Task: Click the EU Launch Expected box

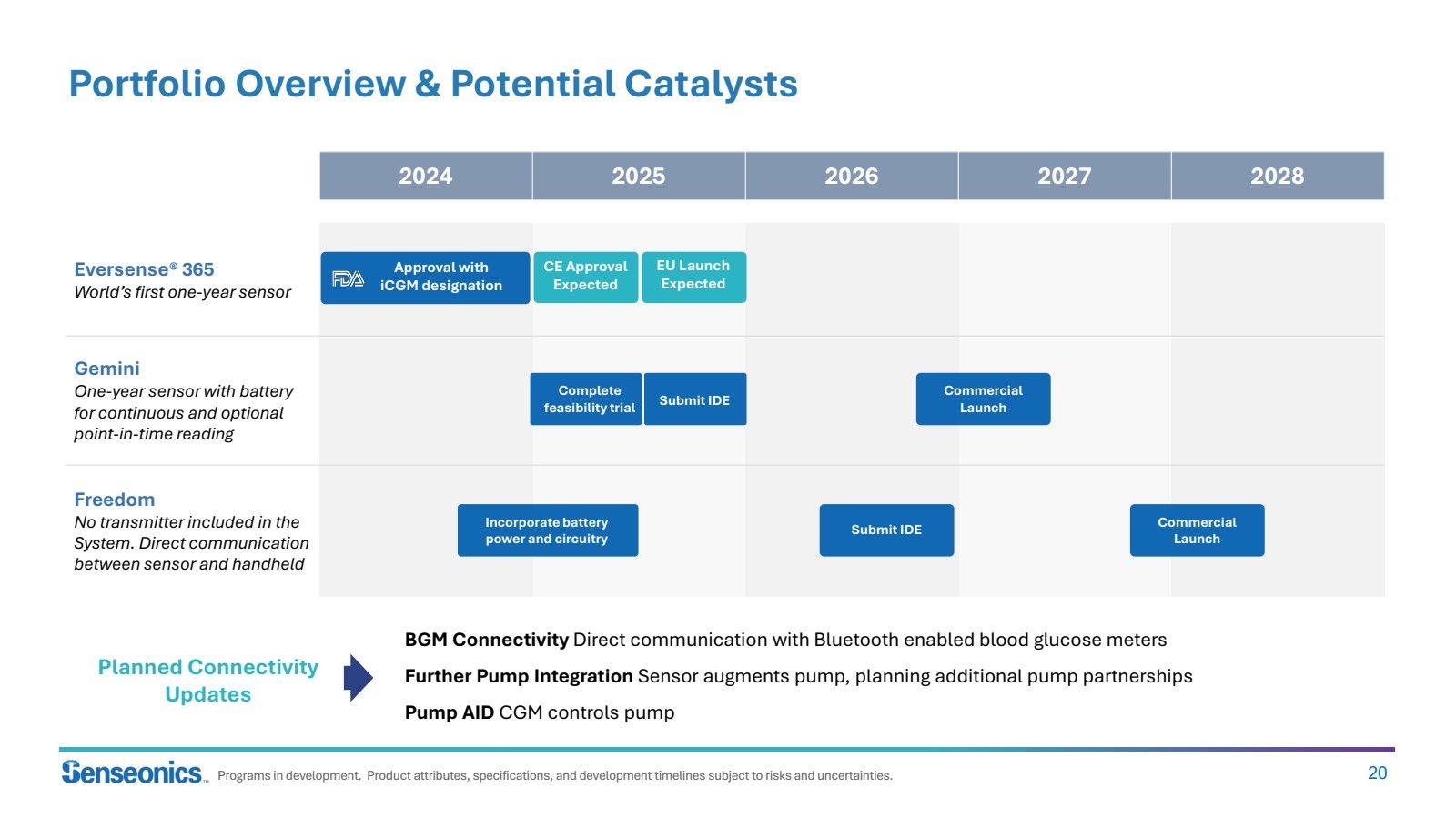Action: 693,277
